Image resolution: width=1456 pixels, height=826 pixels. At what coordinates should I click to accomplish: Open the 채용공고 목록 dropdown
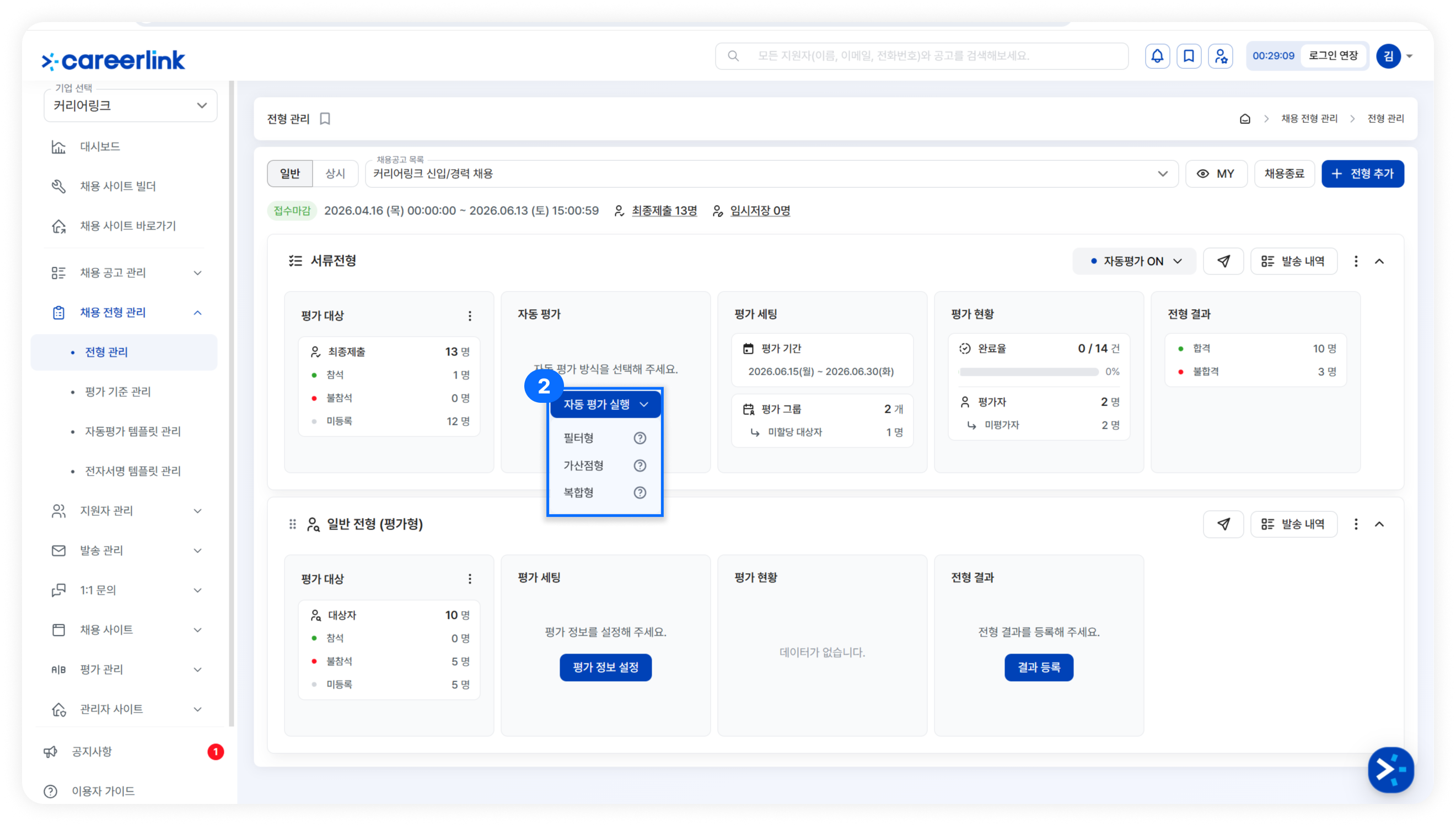coord(772,174)
